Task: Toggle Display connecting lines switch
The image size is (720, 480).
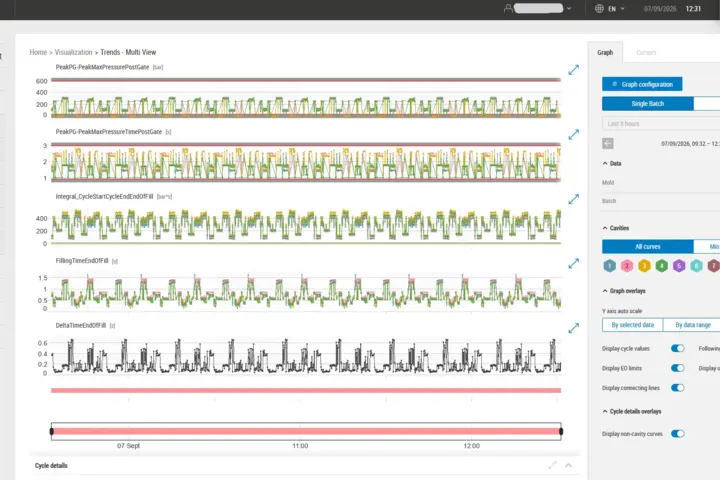Action: click(x=678, y=388)
